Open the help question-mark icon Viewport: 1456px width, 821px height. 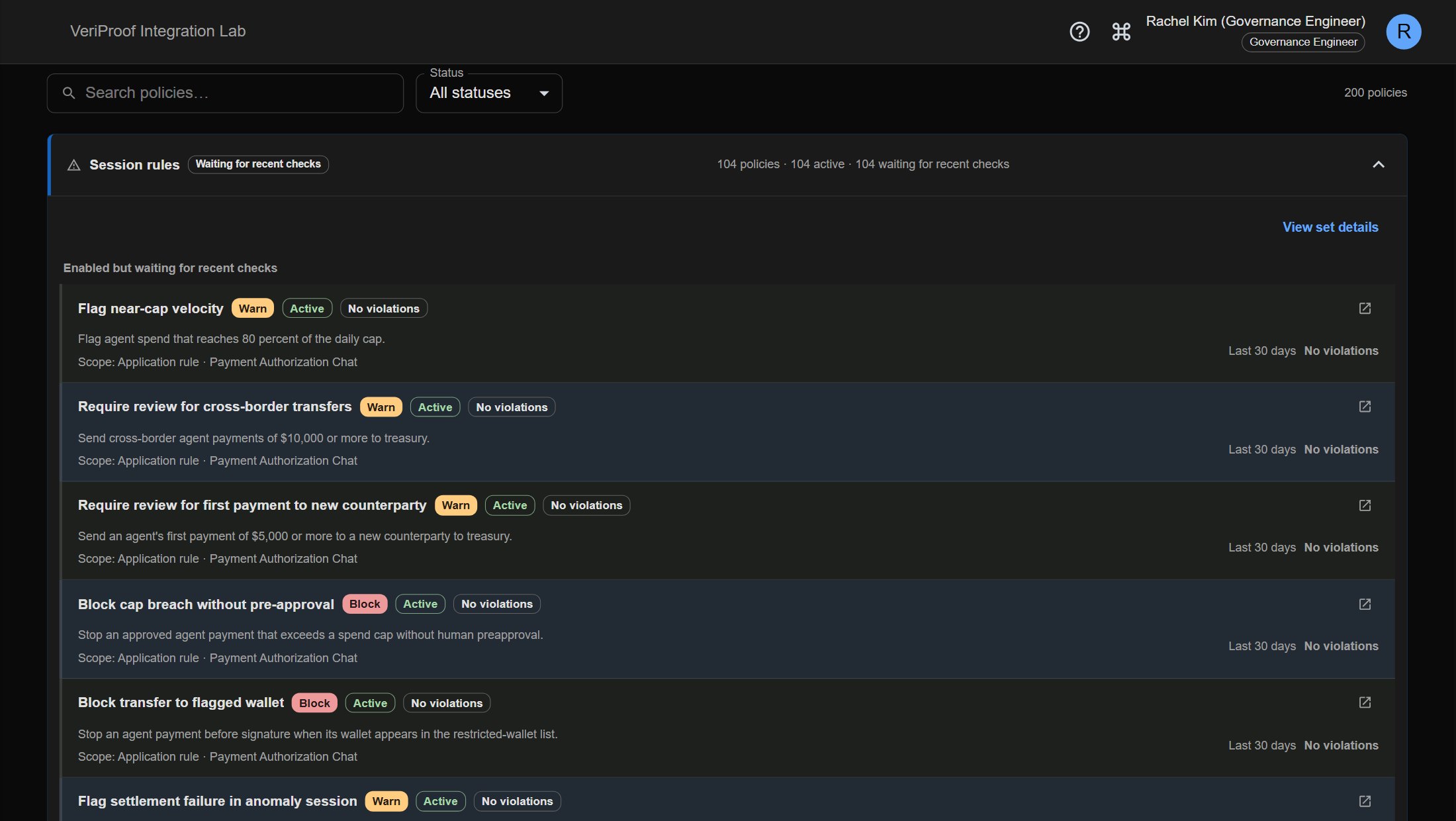(x=1079, y=31)
